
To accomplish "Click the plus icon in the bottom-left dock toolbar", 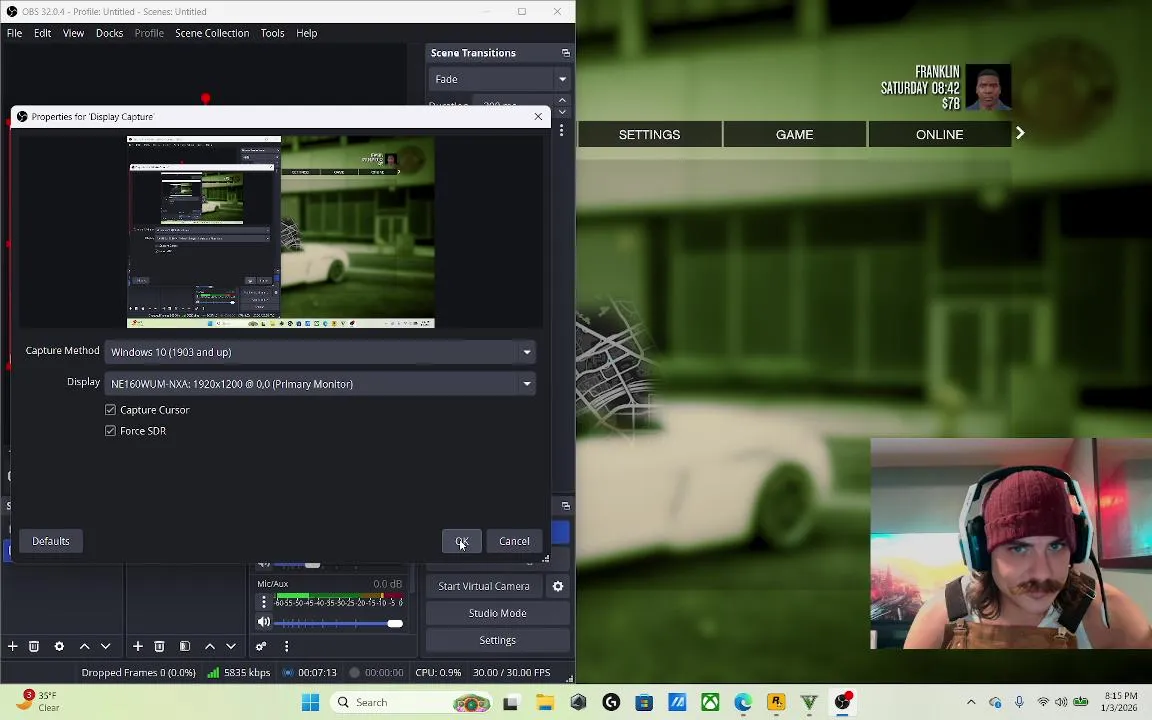I will (12, 646).
